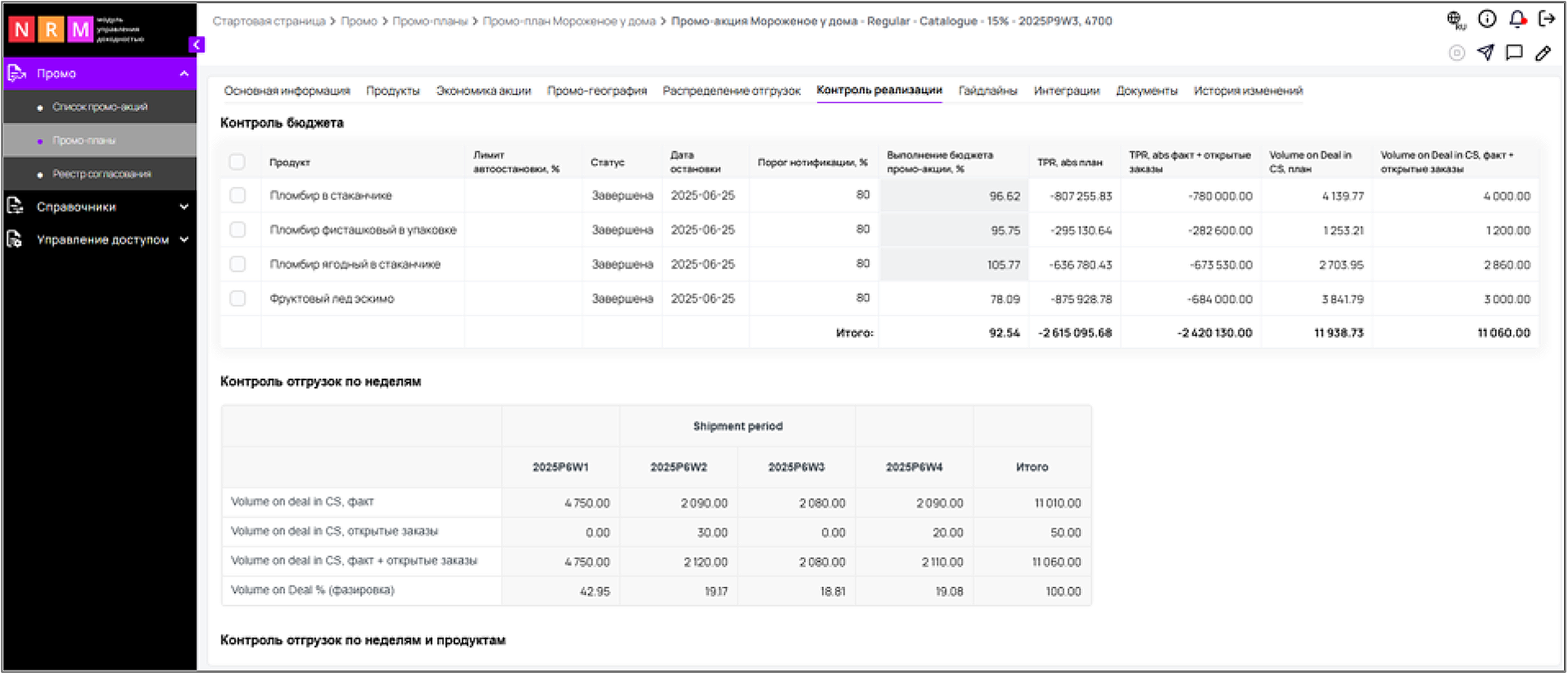This screenshot has height=673, width=1568.
Task: Open the История изменений tab
Action: (x=1248, y=91)
